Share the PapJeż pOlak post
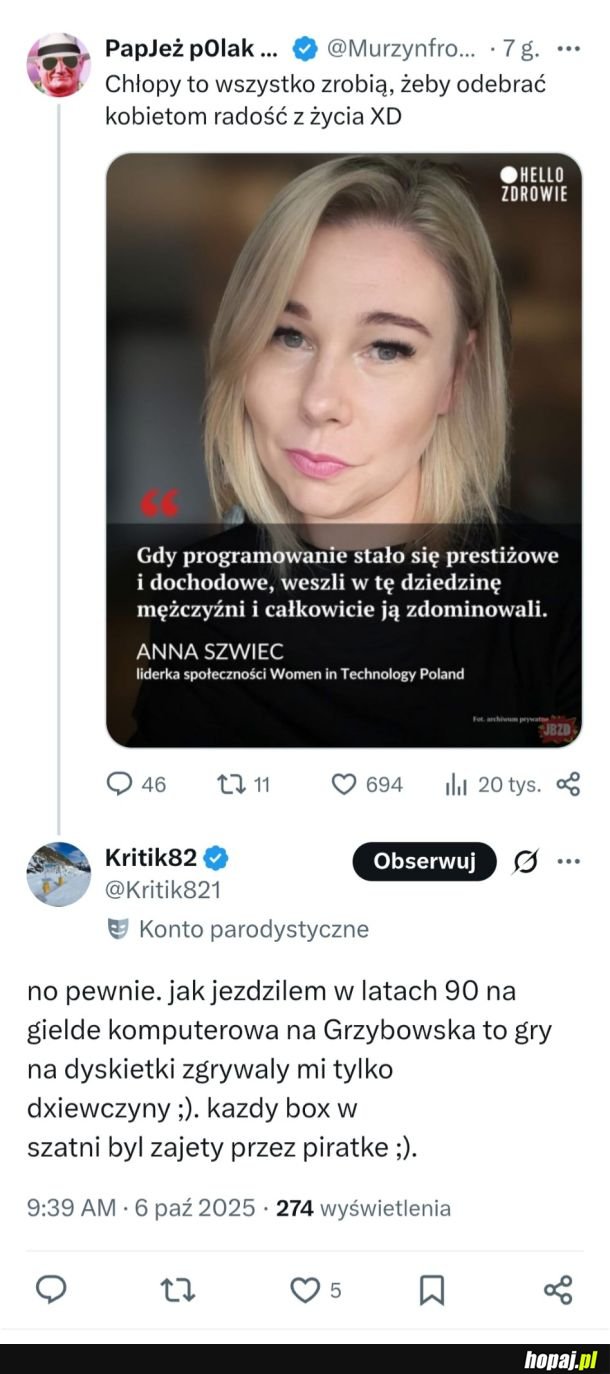 (568, 784)
